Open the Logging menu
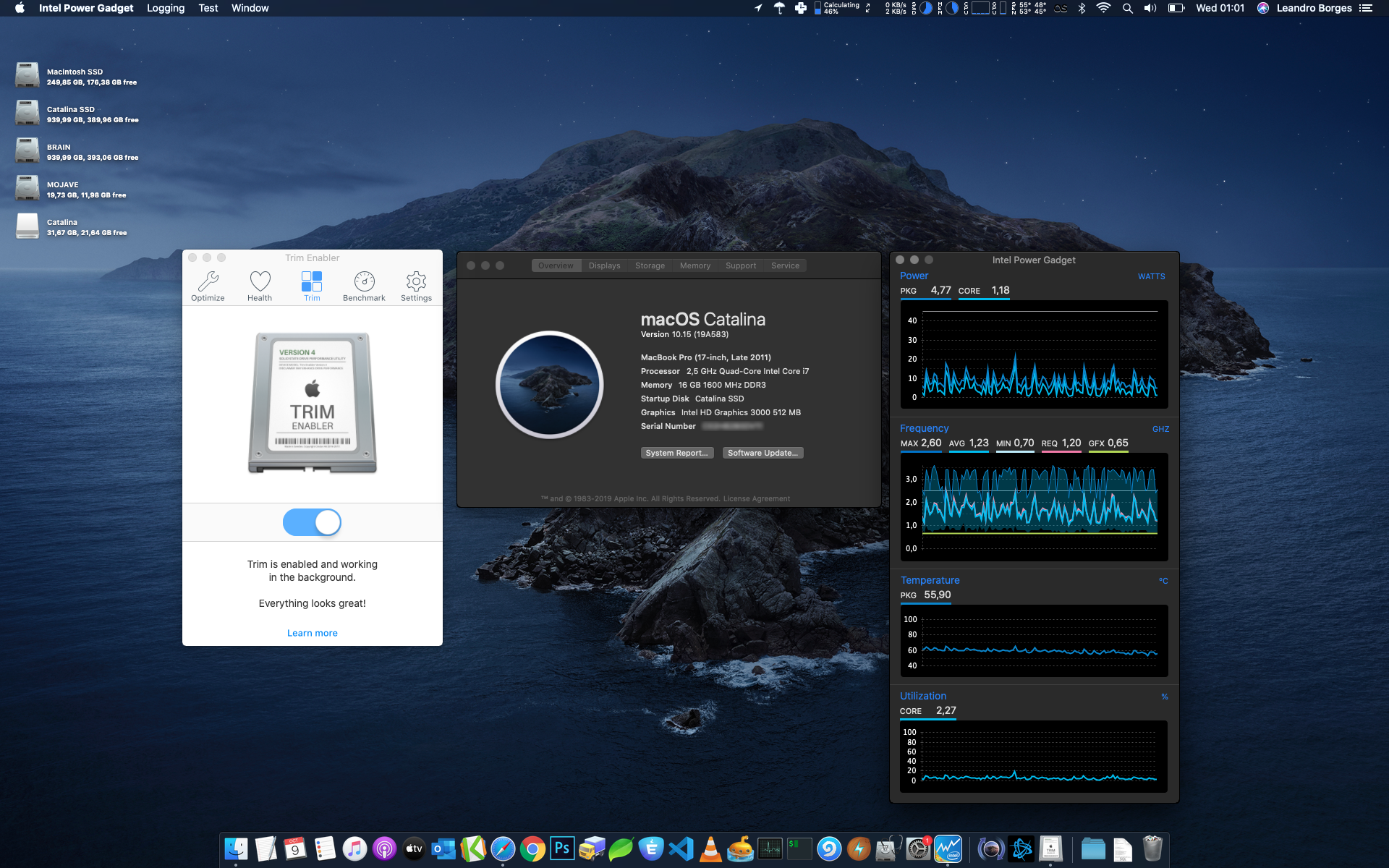Screen dimensions: 1389x868 [166, 8]
